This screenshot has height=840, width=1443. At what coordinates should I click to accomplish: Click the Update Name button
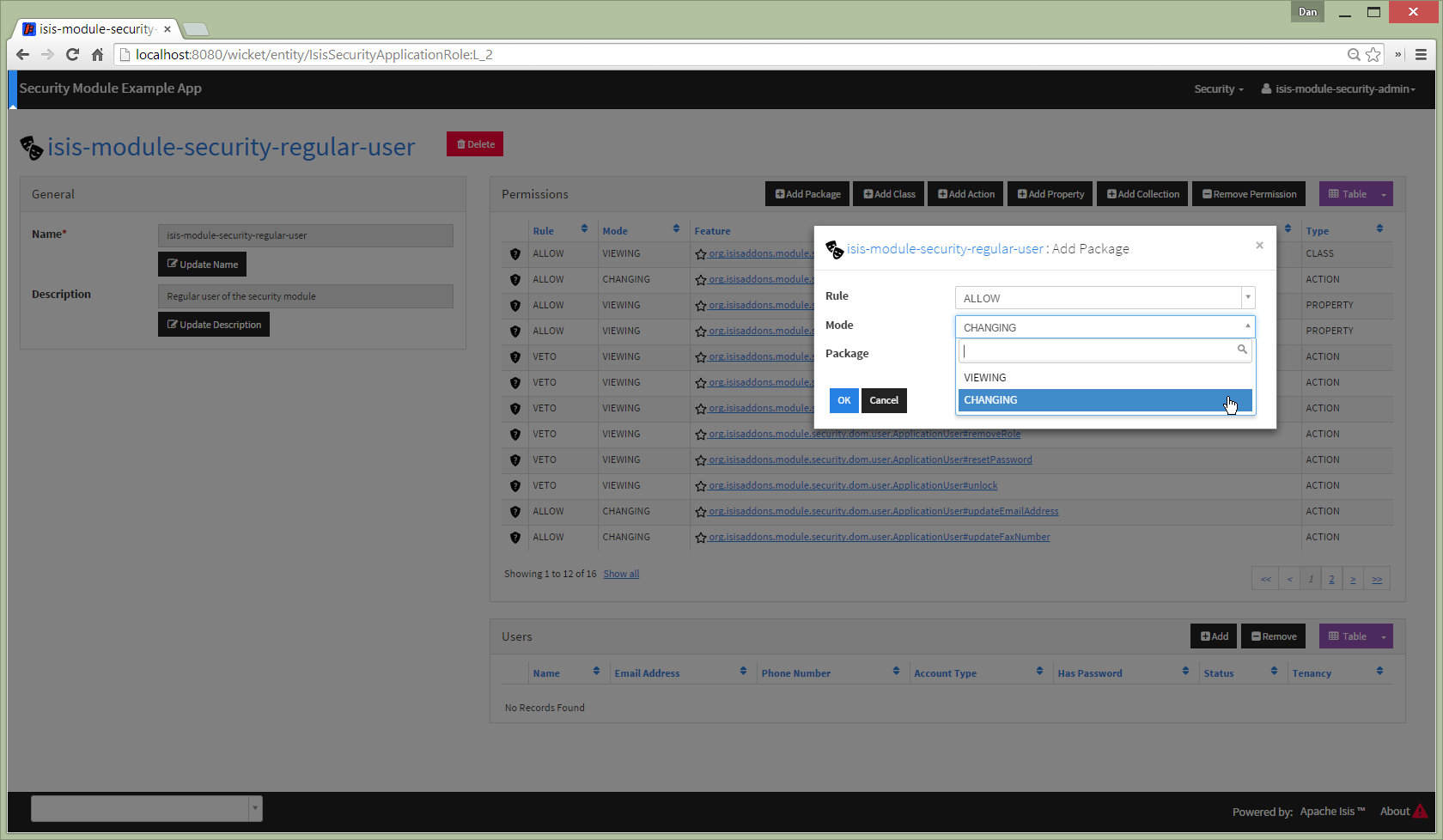tap(202, 265)
